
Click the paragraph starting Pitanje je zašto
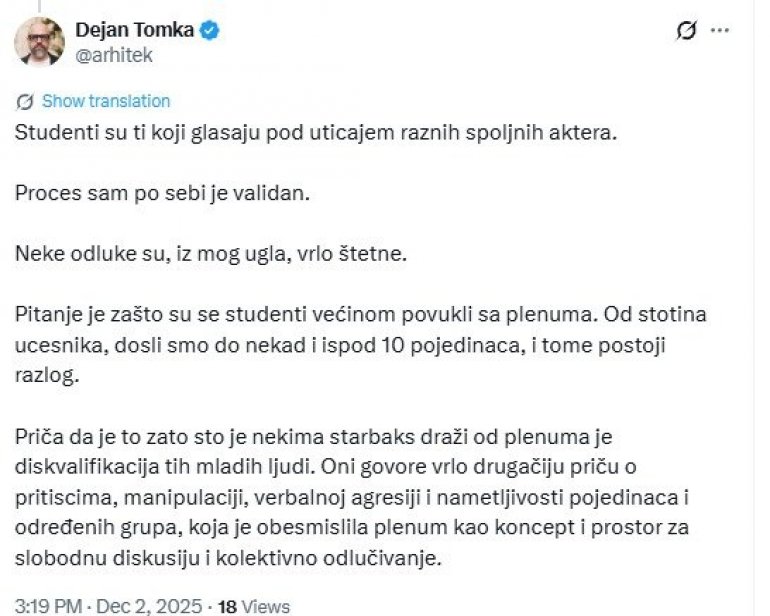(360, 345)
